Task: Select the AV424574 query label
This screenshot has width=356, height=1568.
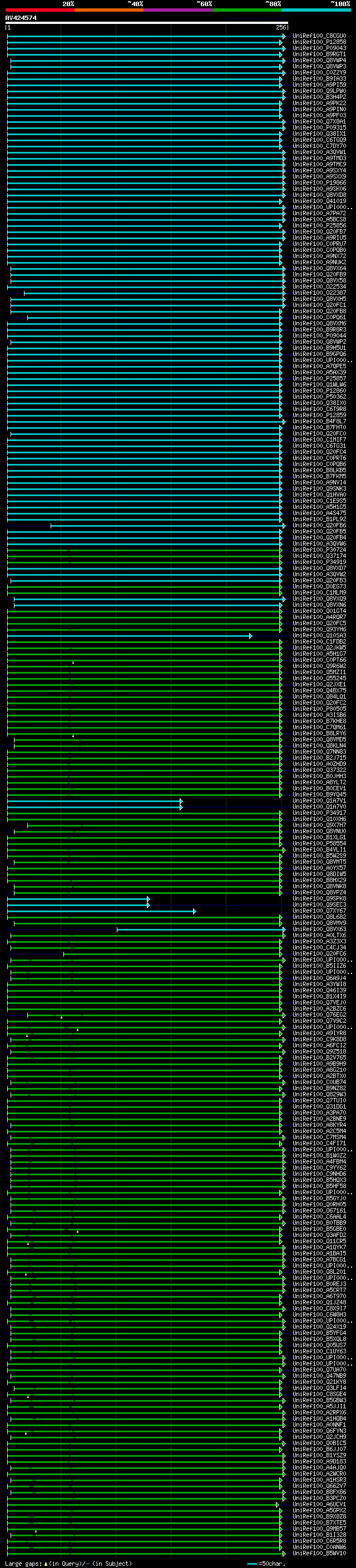Action: pyautogui.click(x=21, y=18)
